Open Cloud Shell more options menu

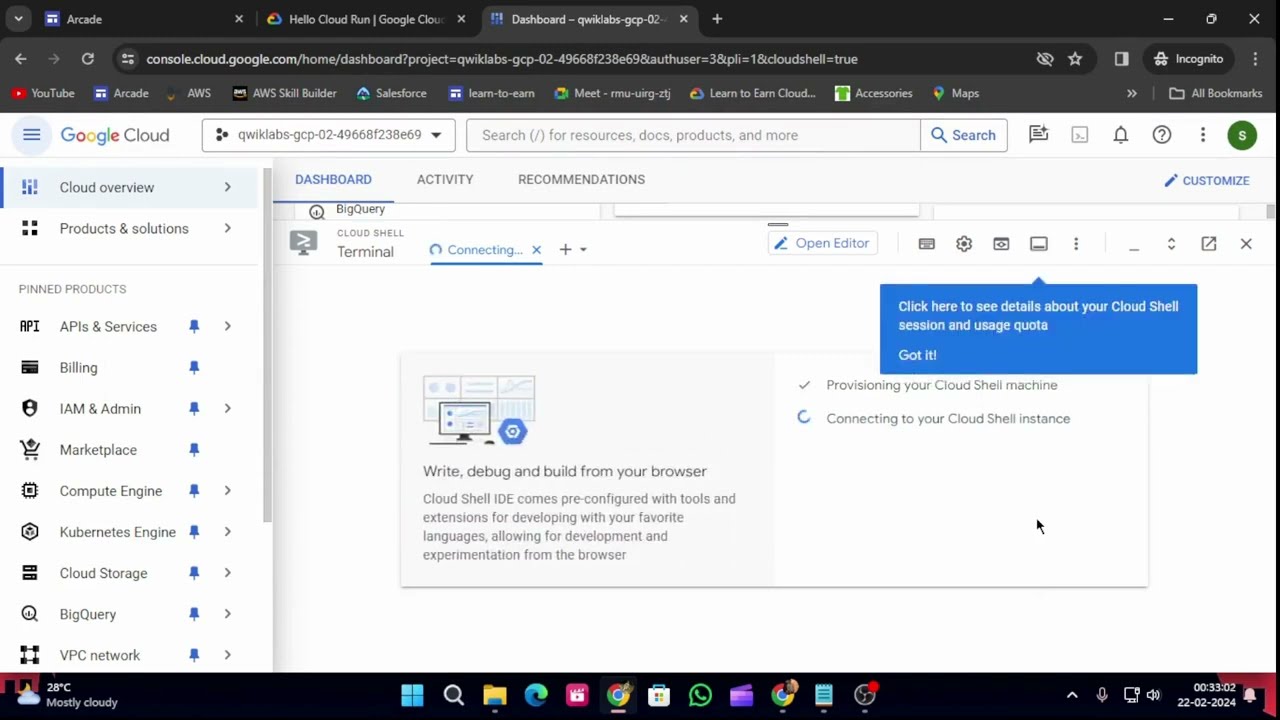[1076, 244]
